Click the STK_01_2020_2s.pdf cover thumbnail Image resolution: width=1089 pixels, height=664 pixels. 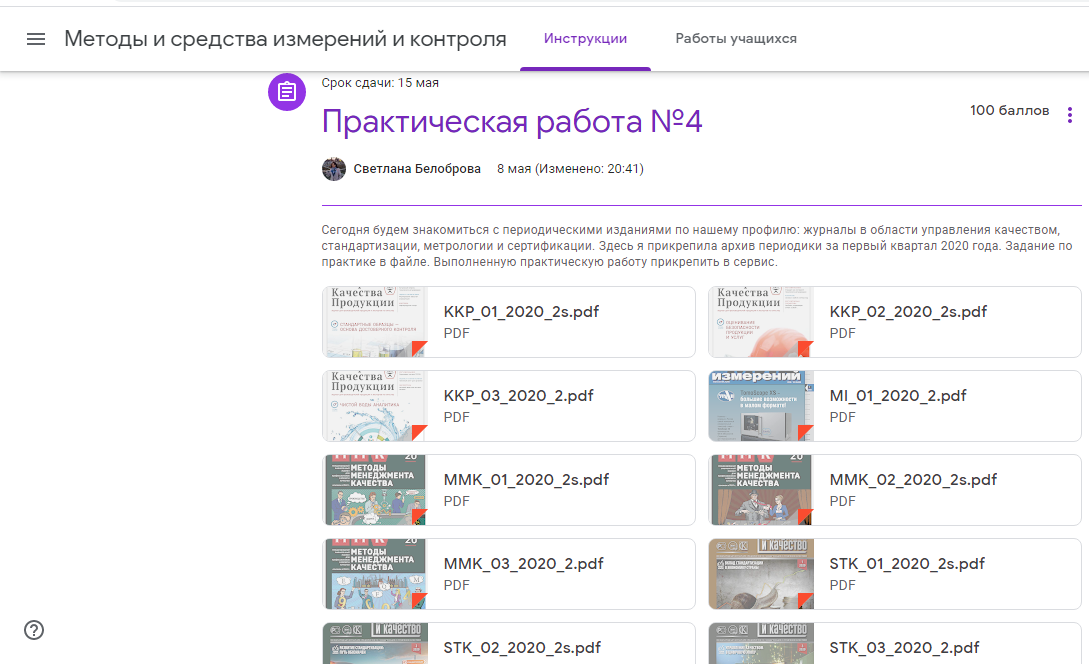tap(761, 574)
